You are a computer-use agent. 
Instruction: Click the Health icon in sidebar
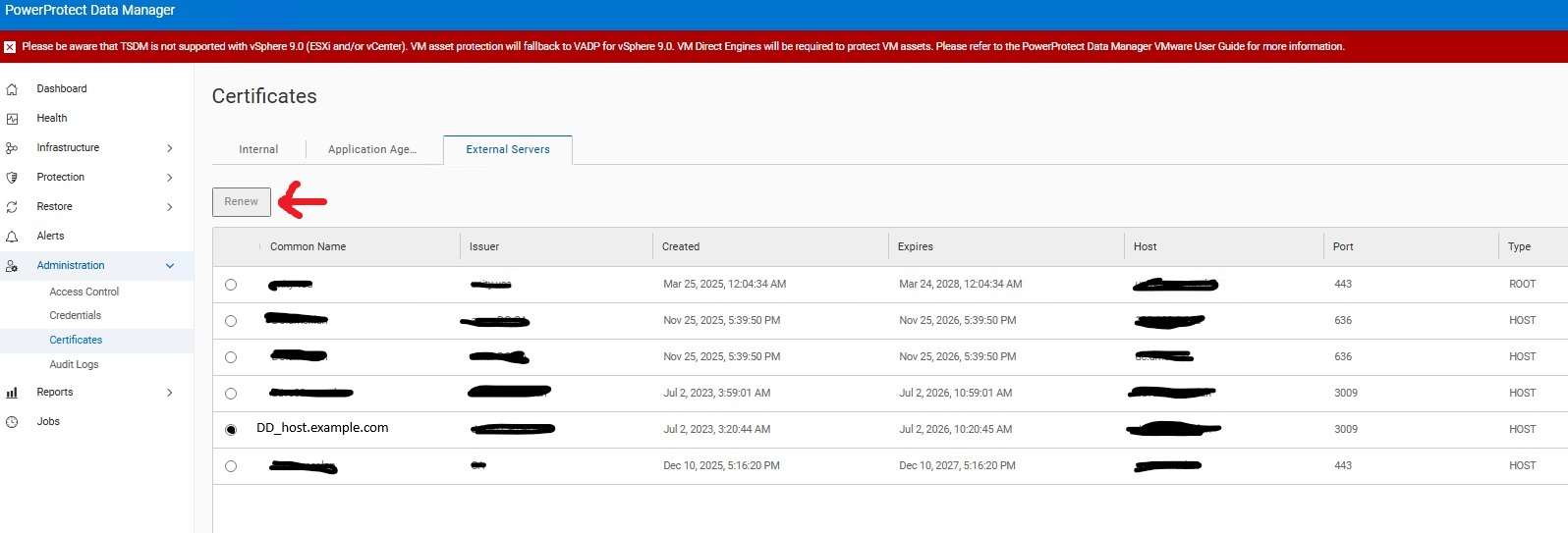[x=12, y=119]
